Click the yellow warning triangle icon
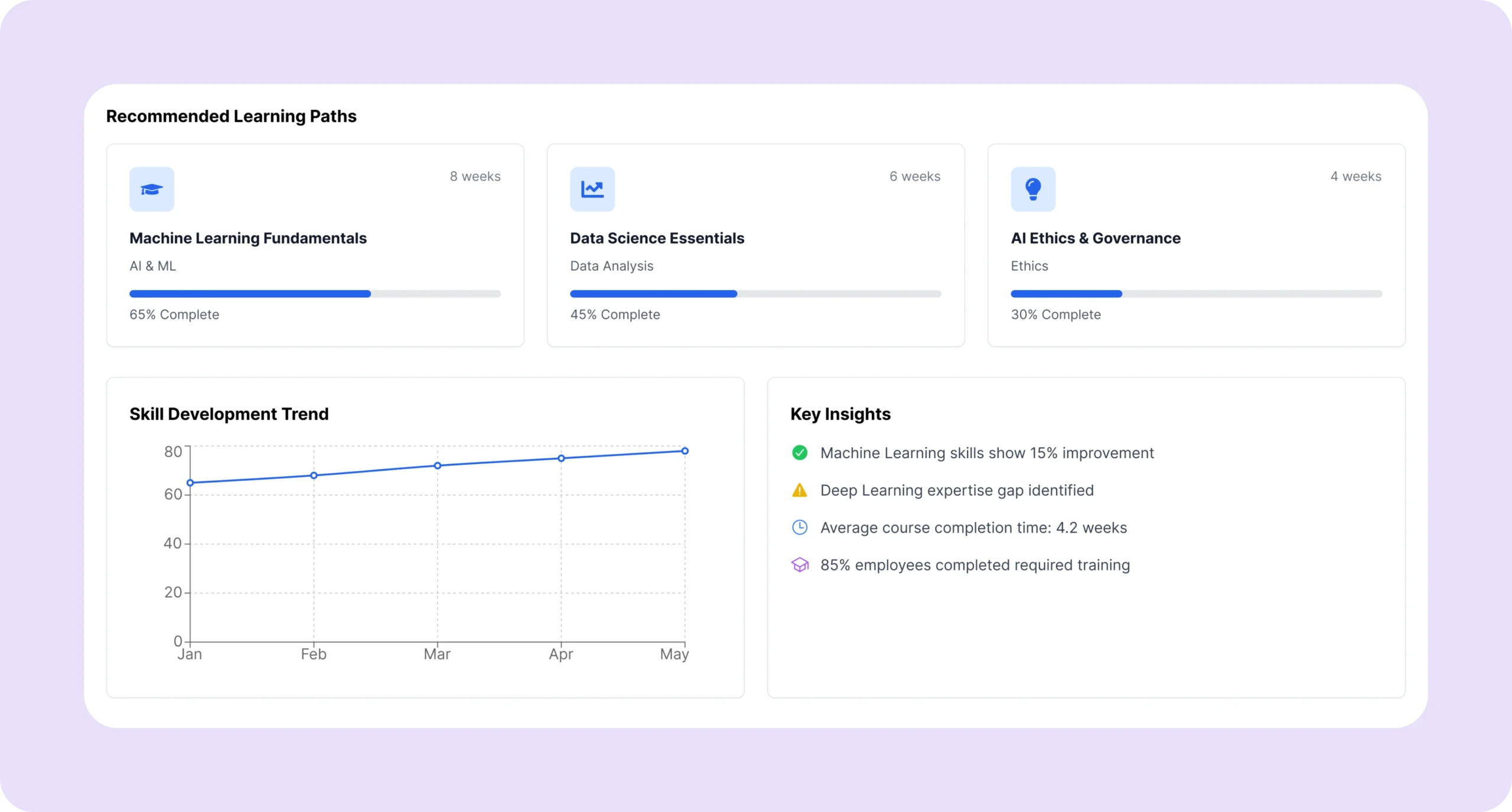1512x812 pixels. [x=799, y=490]
